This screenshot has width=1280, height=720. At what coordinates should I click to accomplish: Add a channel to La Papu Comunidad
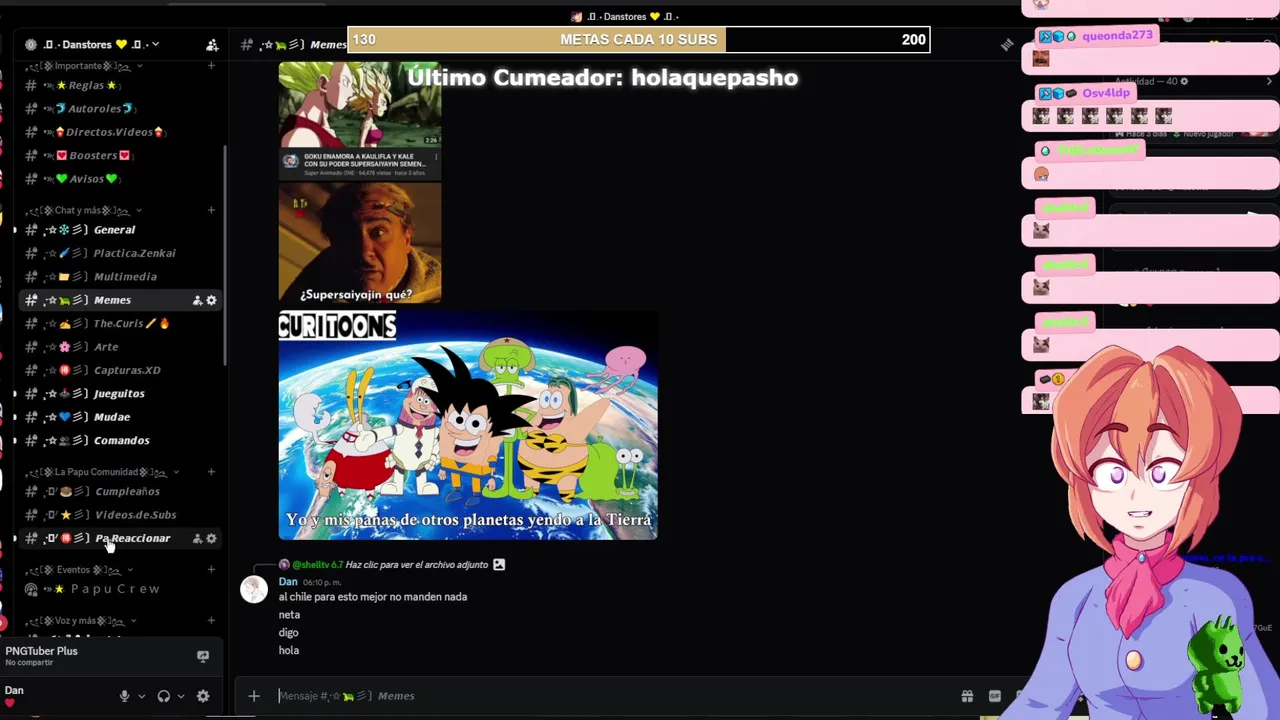(x=211, y=472)
